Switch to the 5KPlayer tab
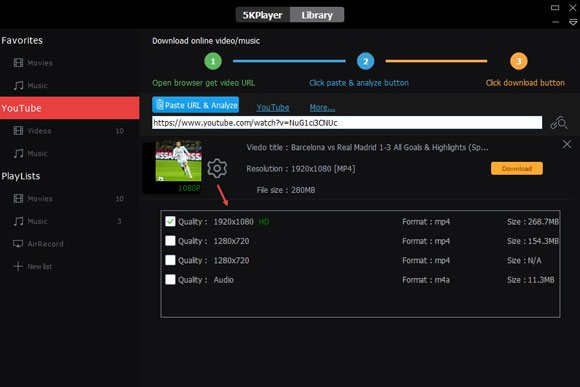This screenshot has height=387, width=580. point(263,15)
